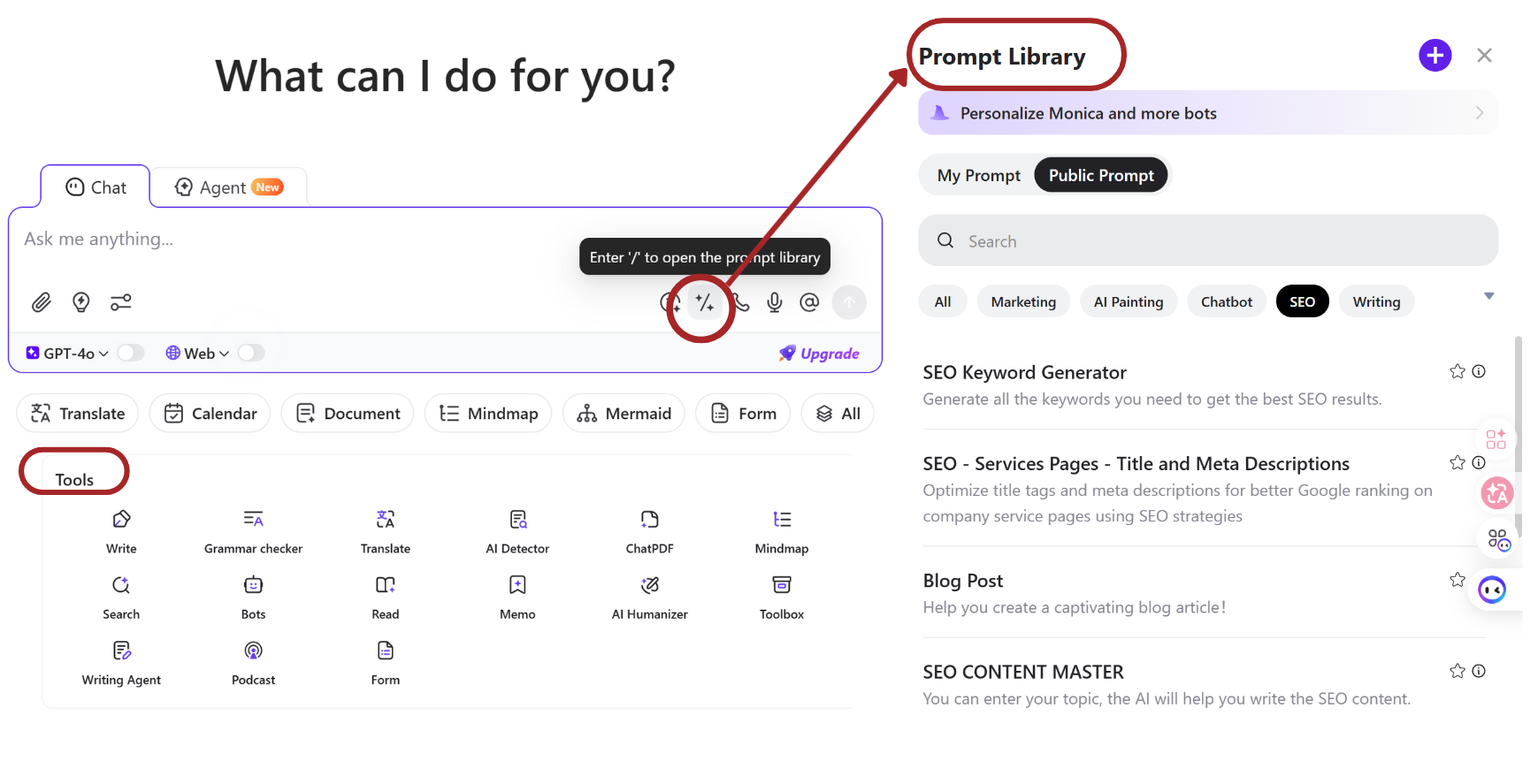Filter prompts by Marketing category
The width and height of the screenshot is (1538, 784).
1023,301
